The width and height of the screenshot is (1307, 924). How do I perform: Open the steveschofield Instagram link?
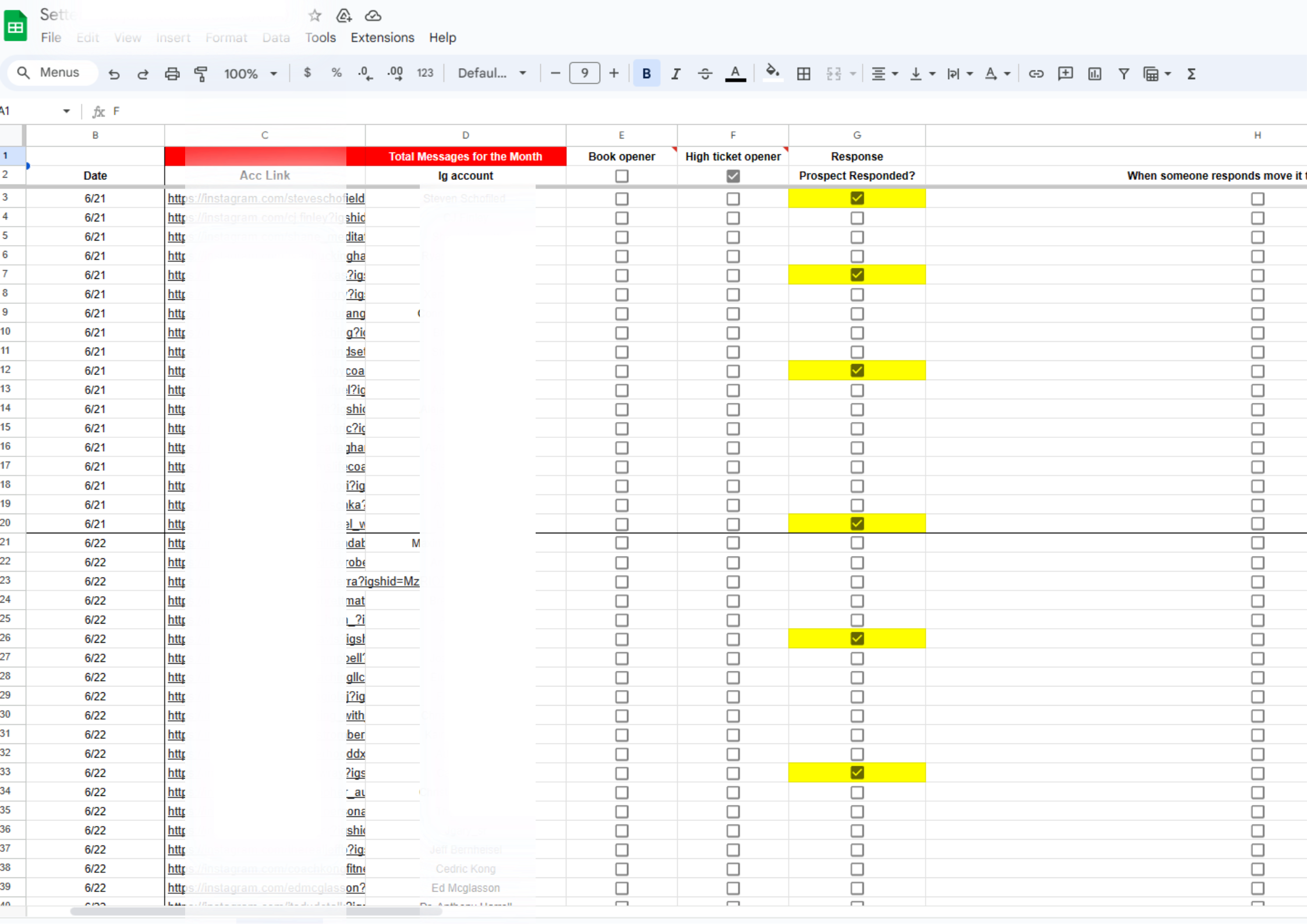click(x=265, y=199)
